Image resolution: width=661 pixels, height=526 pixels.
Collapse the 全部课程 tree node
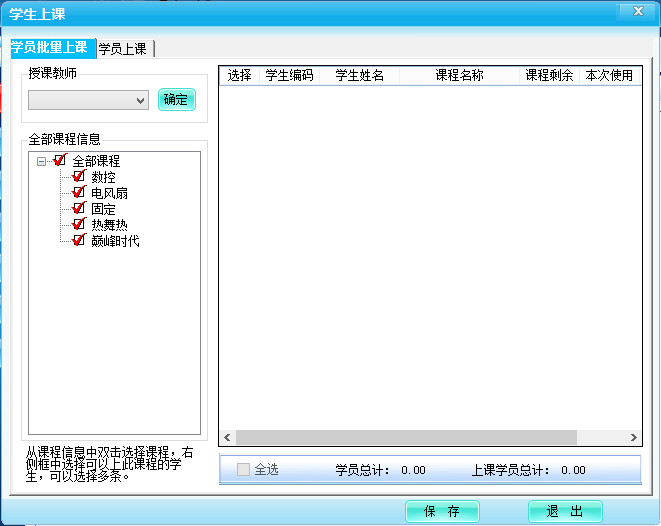[x=41, y=161]
